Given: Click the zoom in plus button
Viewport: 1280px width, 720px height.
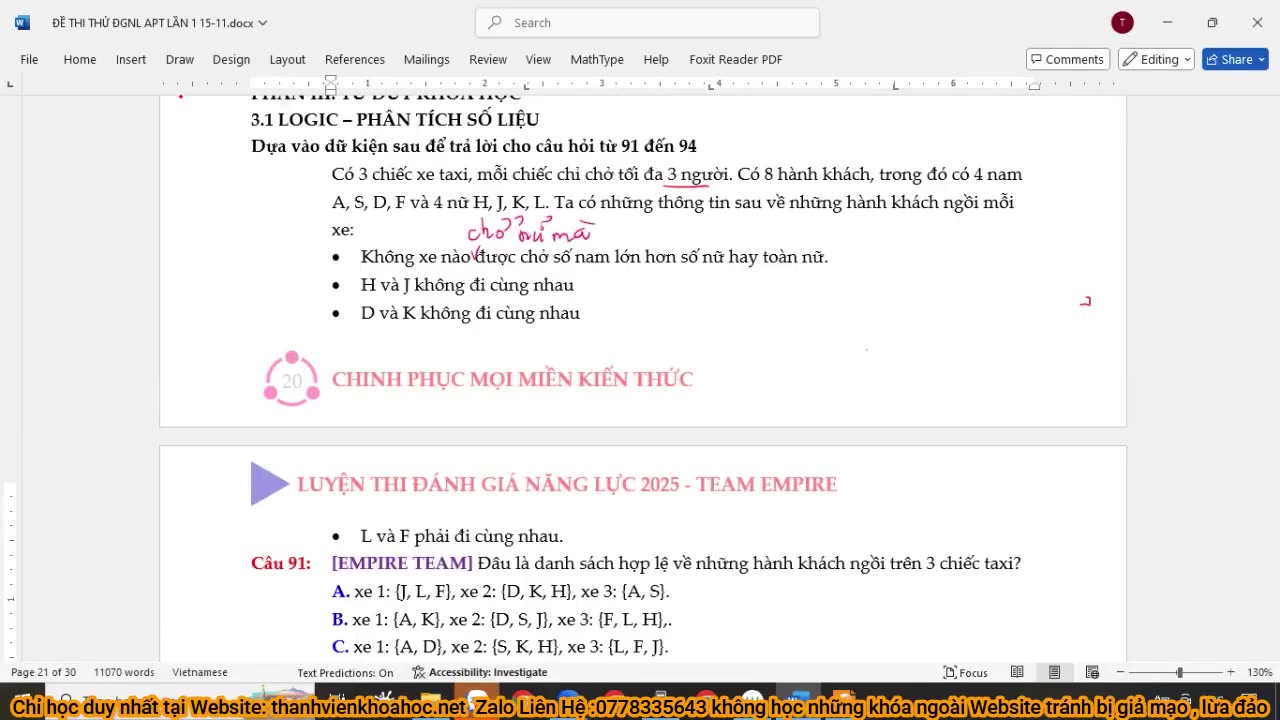Looking at the screenshot, I should click(x=1230, y=672).
